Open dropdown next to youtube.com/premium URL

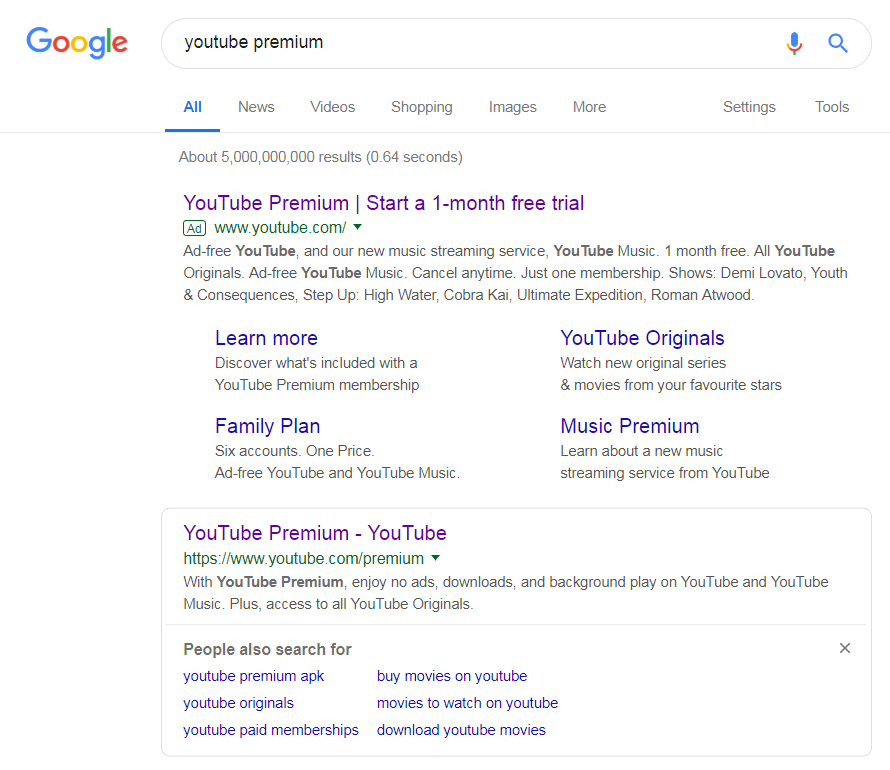tap(435, 558)
